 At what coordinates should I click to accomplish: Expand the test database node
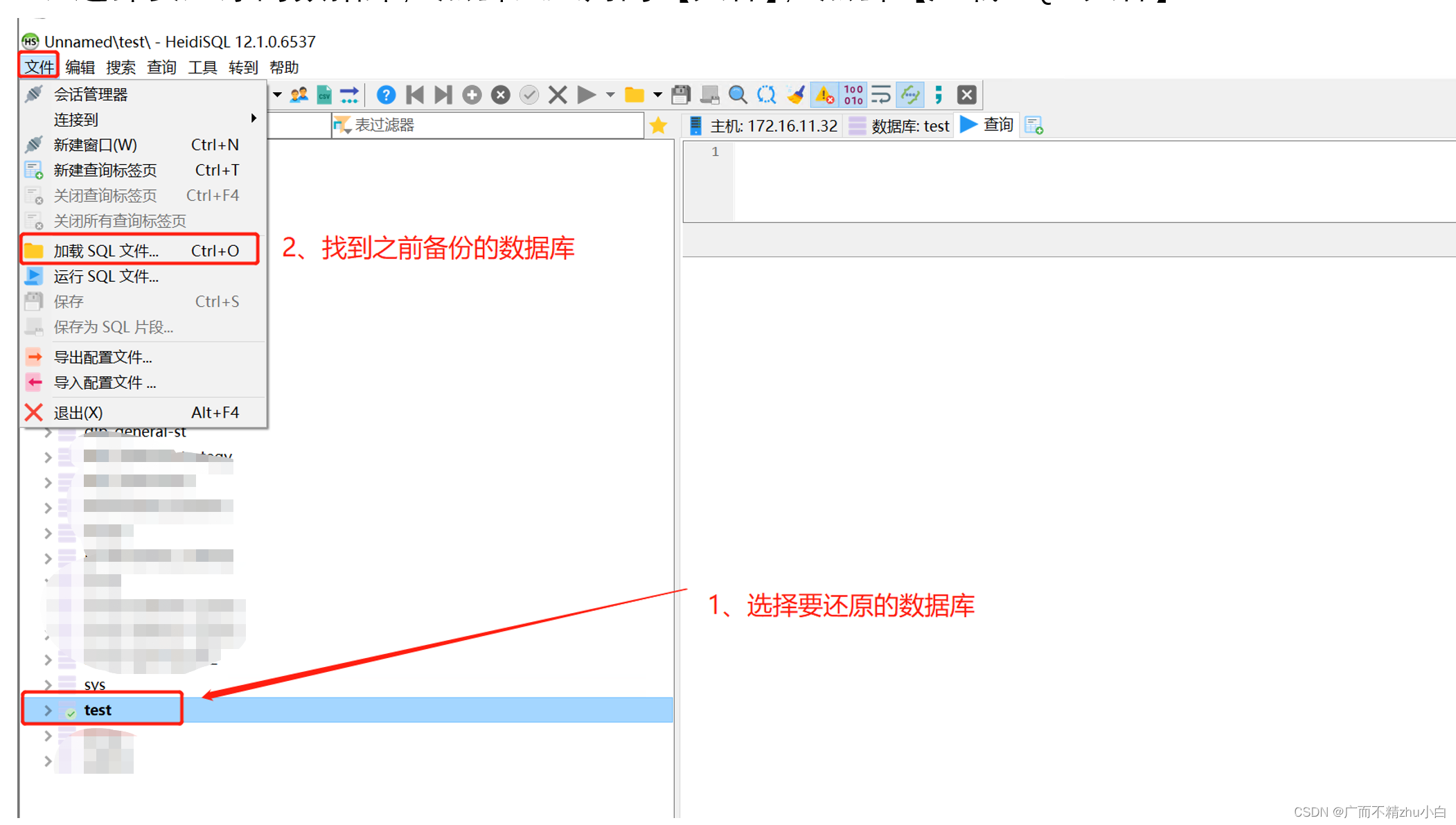48,710
